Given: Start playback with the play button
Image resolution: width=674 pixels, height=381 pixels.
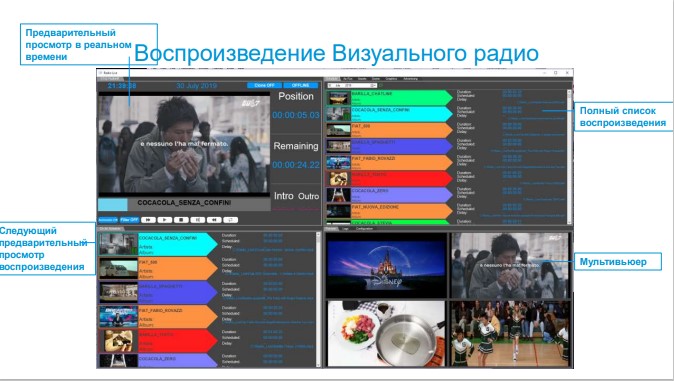Looking at the screenshot, I should pyautogui.click(x=165, y=220).
